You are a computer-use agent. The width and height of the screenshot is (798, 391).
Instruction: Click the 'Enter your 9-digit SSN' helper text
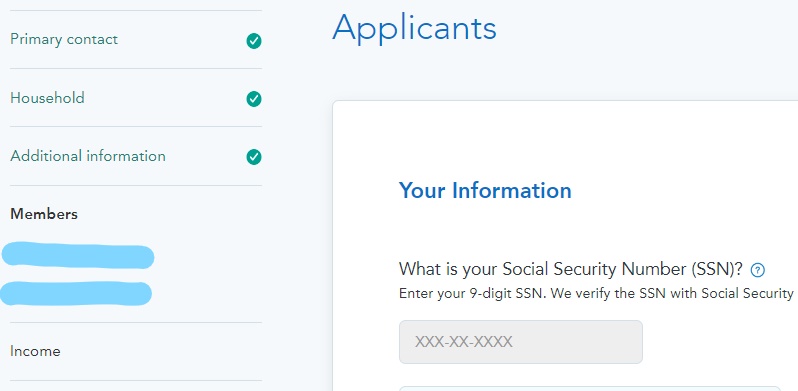(596, 294)
